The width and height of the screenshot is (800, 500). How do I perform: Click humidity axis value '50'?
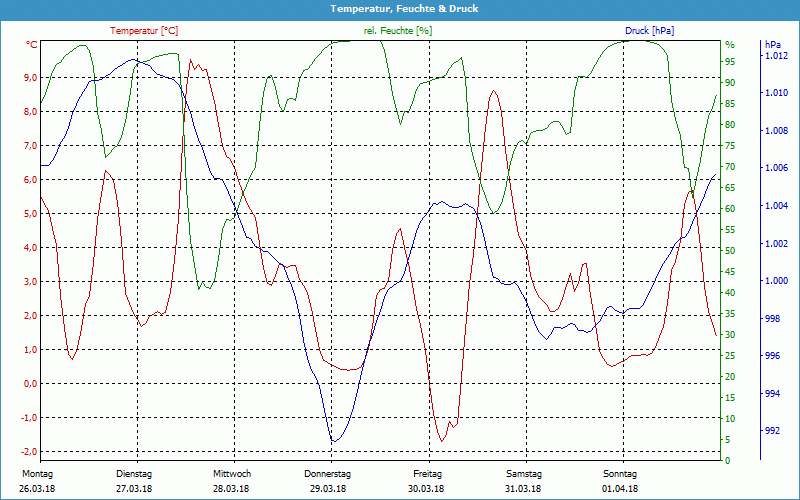(x=730, y=251)
